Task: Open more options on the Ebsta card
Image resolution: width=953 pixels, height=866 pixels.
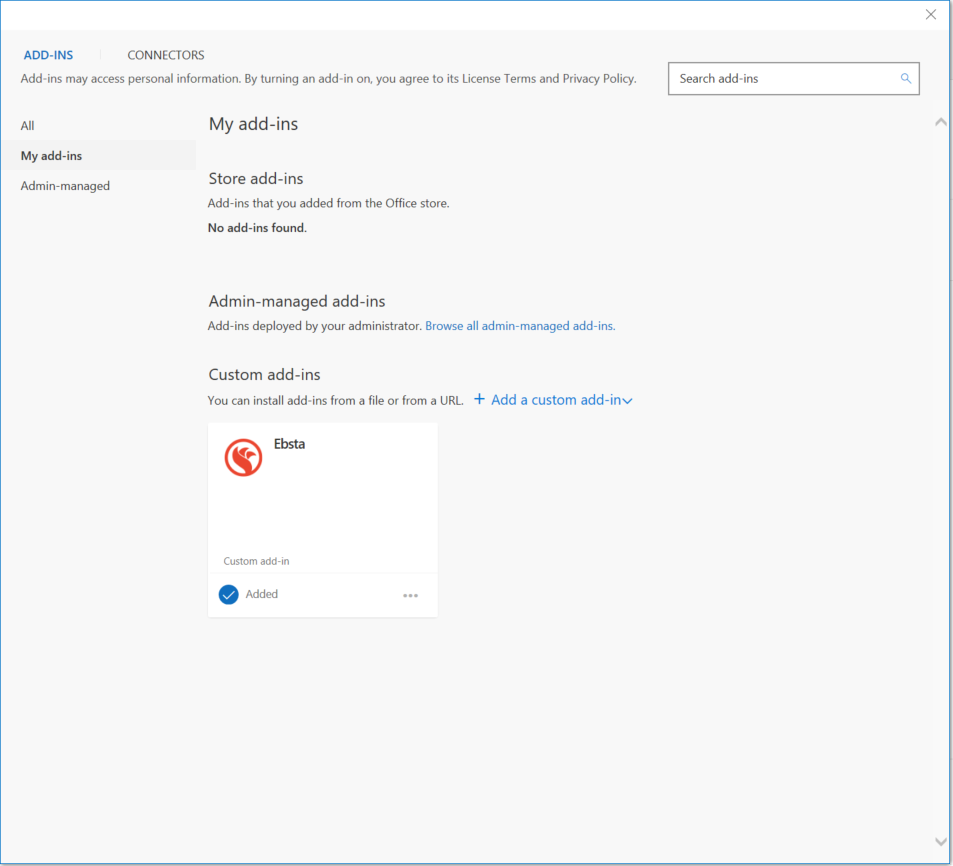Action: click(x=410, y=594)
